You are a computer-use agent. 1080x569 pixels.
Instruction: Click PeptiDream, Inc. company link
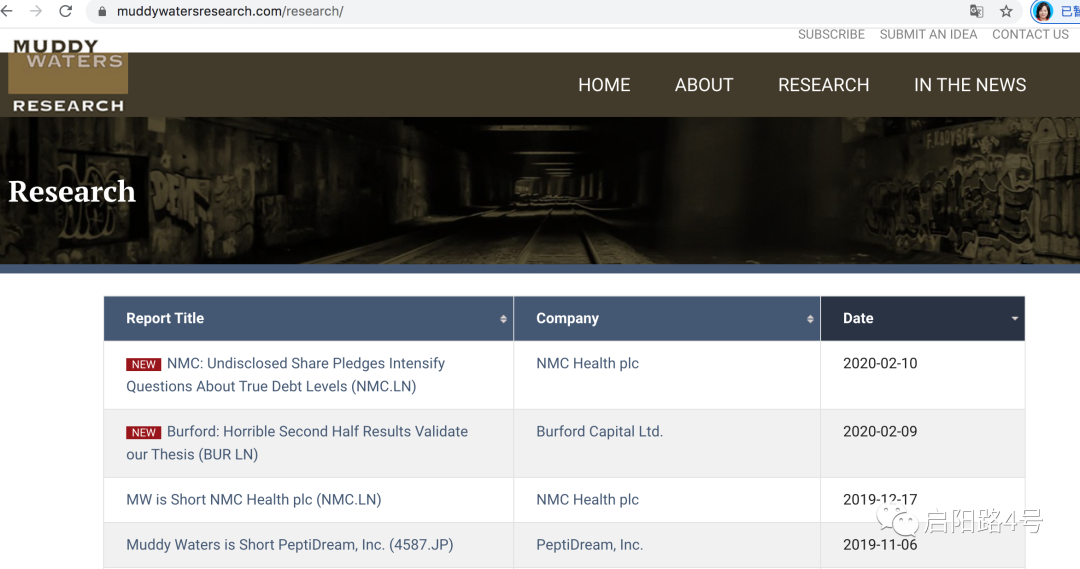click(590, 544)
